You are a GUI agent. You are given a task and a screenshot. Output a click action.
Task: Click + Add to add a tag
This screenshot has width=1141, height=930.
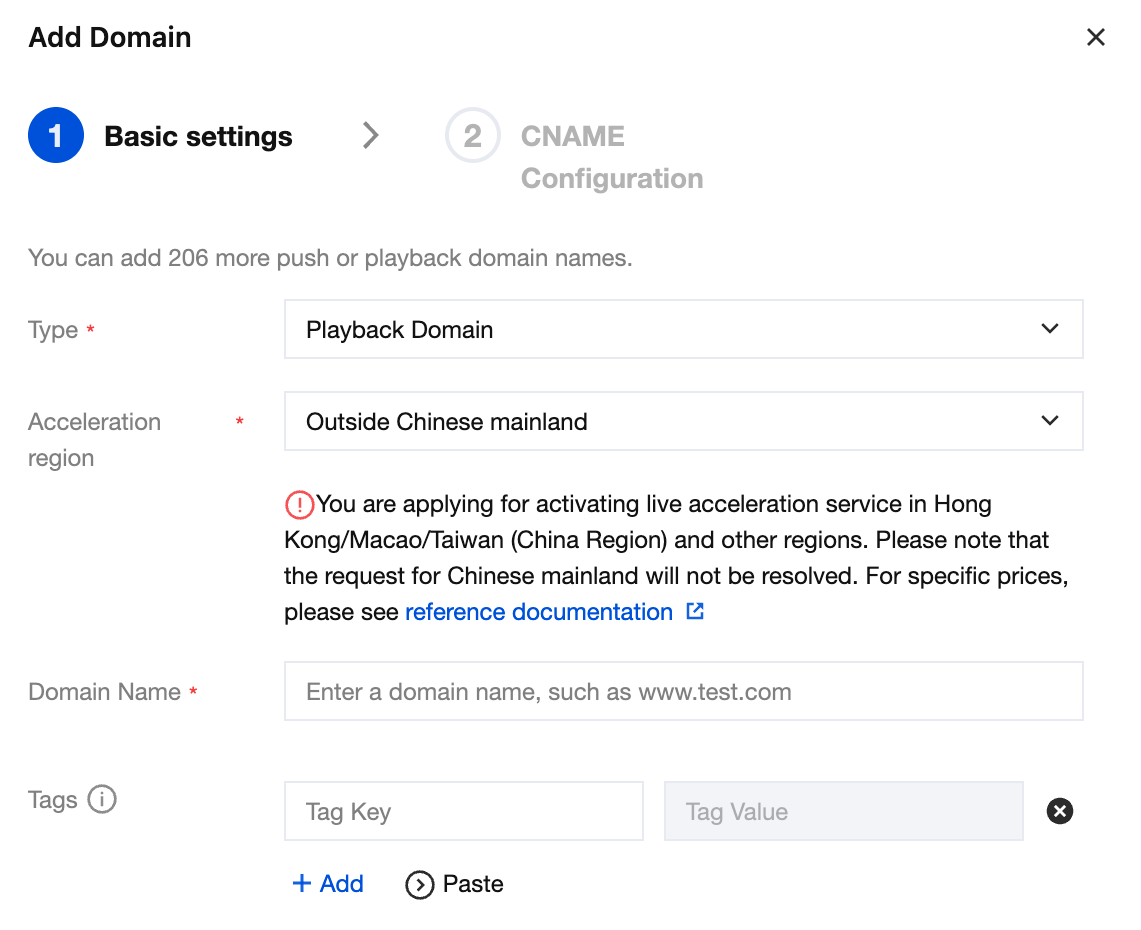328,884
